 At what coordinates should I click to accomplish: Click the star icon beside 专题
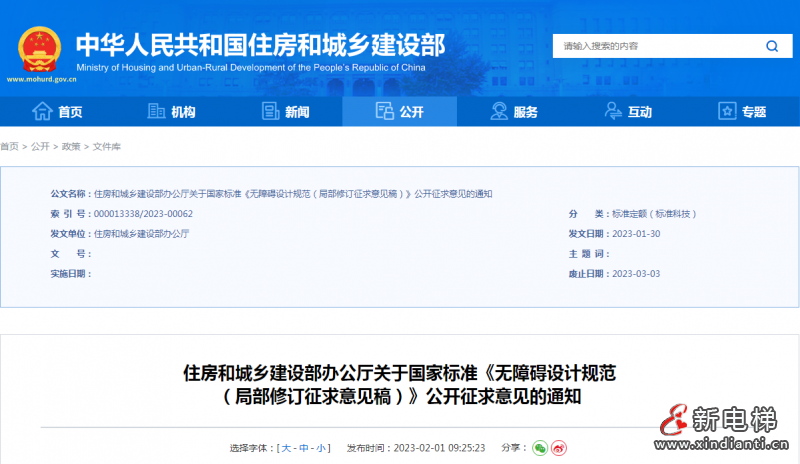[x=727, y=111]
